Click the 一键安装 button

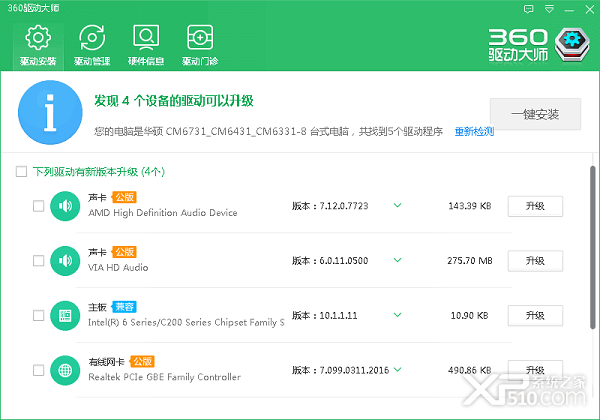point(535,114)
